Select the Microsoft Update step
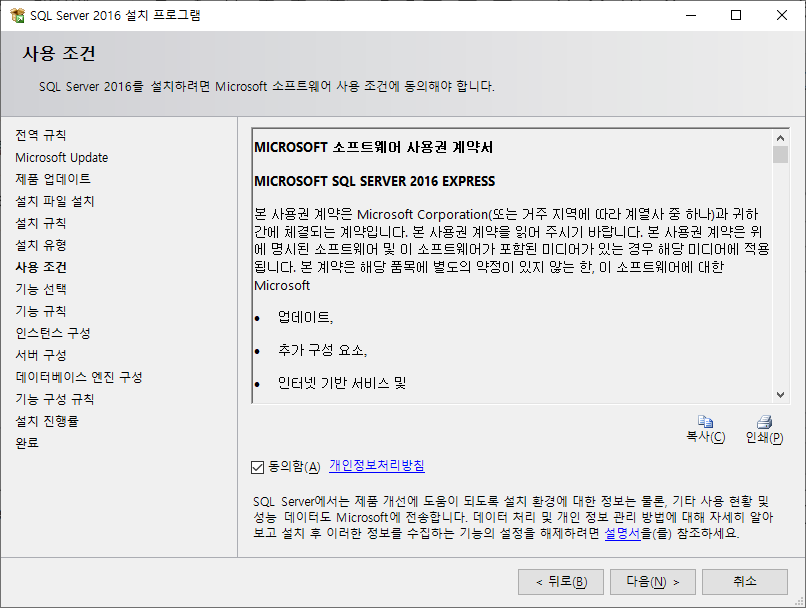This screenshot has height=608, width=806. 62,157
